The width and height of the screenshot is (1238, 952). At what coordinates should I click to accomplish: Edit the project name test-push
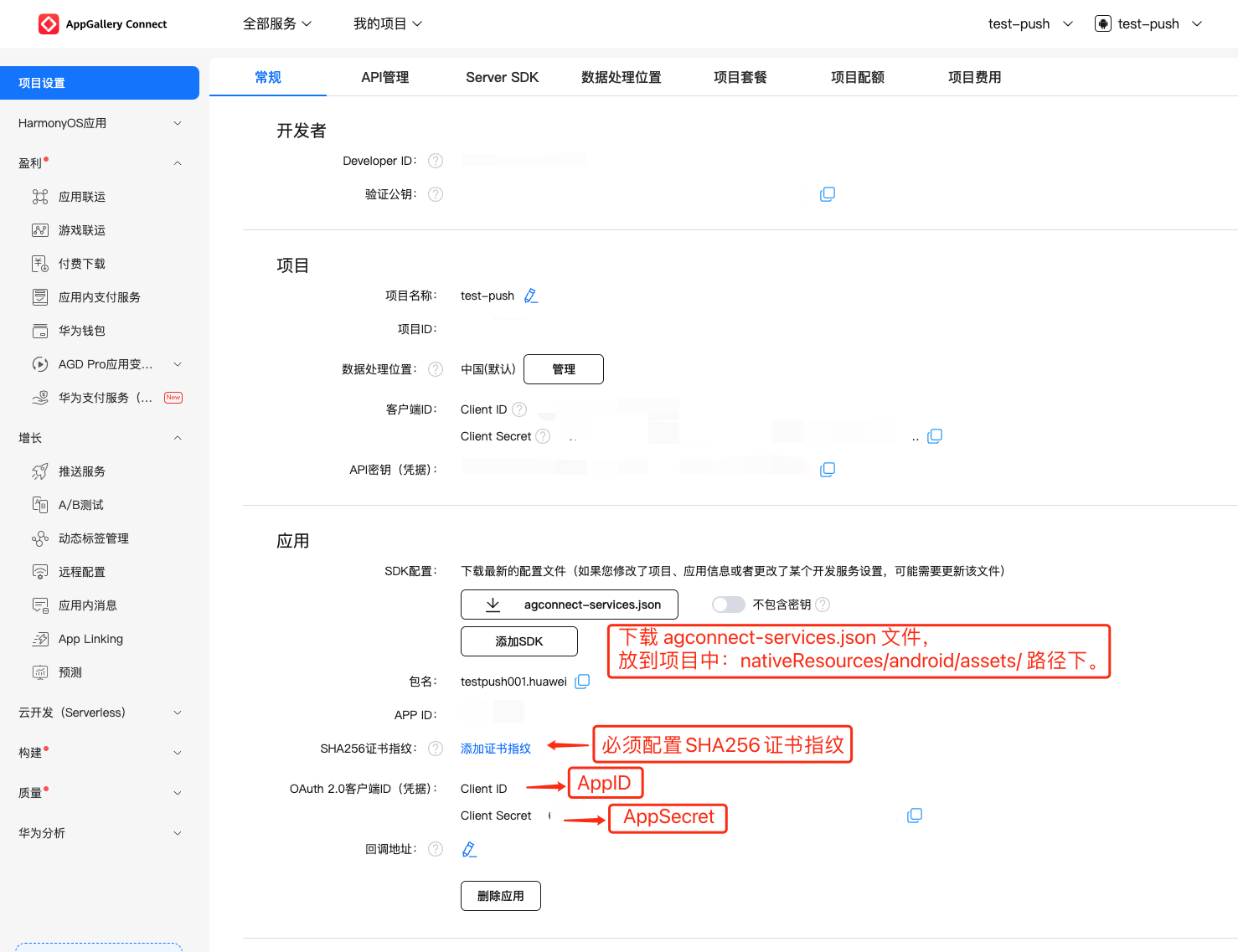531,296
